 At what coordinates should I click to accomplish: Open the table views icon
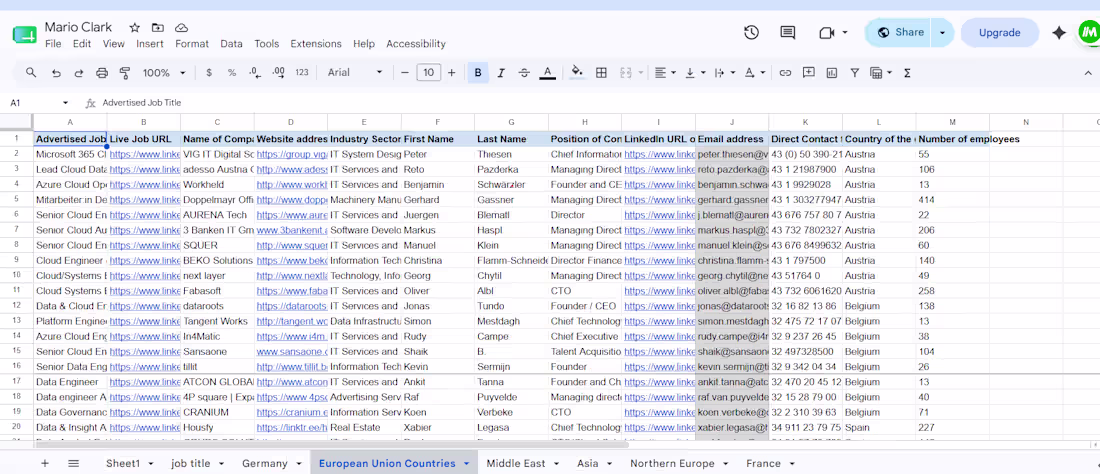[876, 72]
